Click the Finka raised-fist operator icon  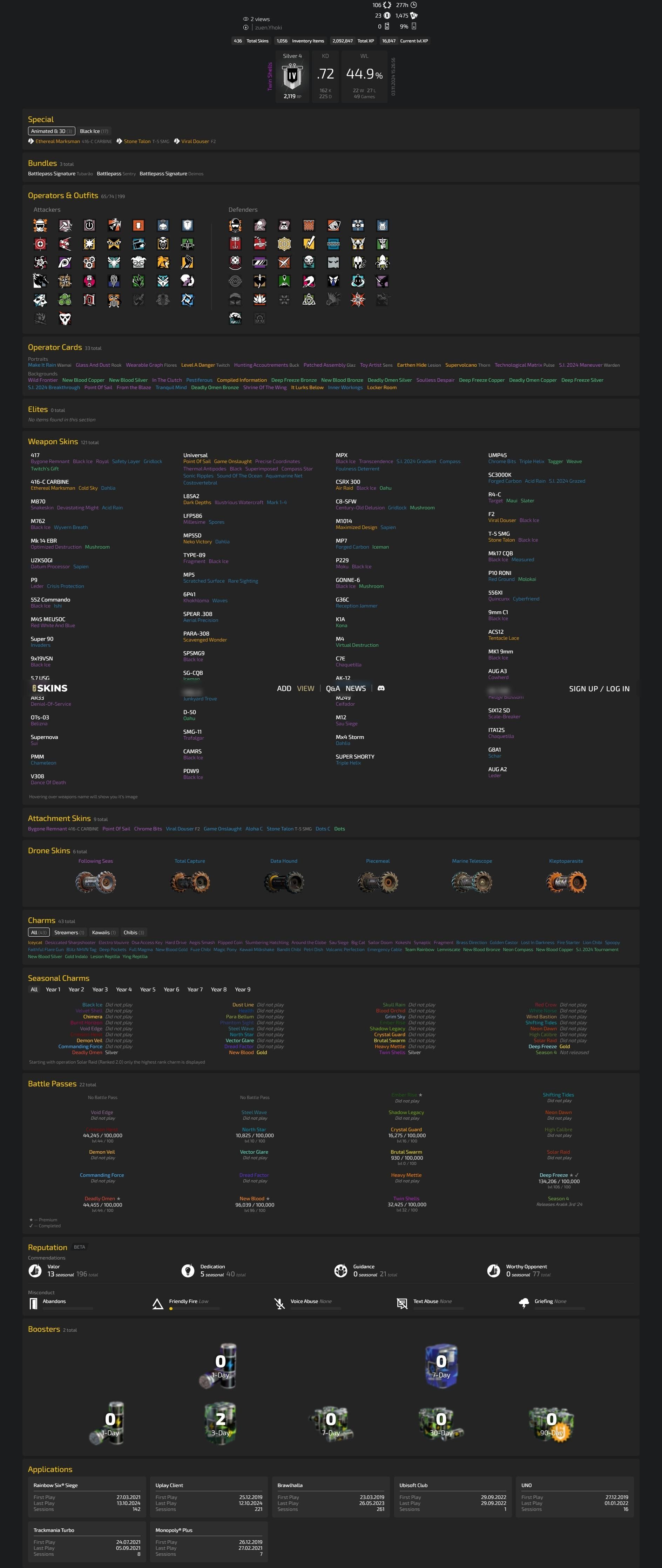click(x=188, y=262)
